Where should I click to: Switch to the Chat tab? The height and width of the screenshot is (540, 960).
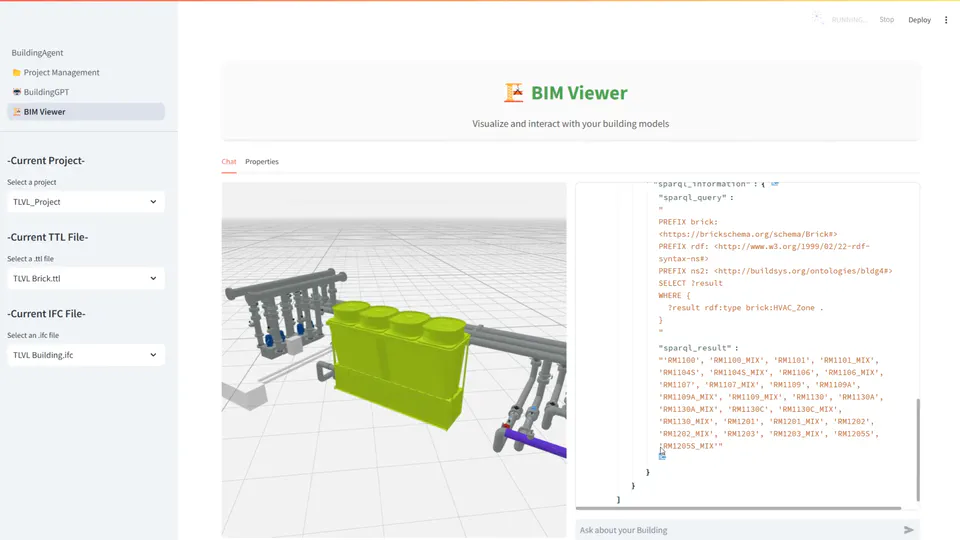[228, 162]
